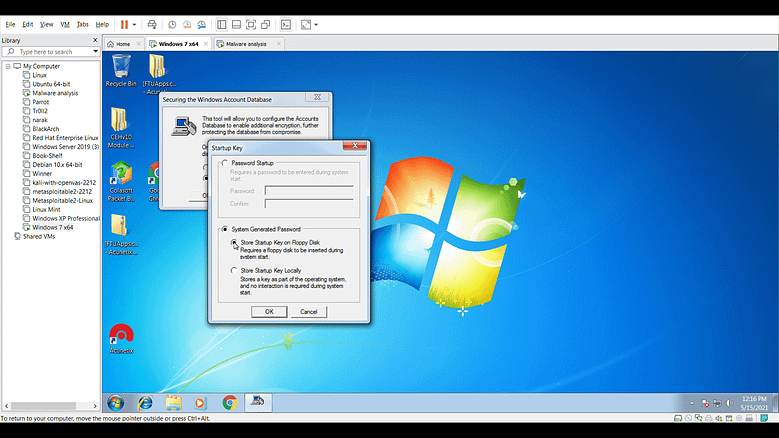
Task: Open the Snapshot Manager
Action: pyautogui.click(x=202, y=24)
